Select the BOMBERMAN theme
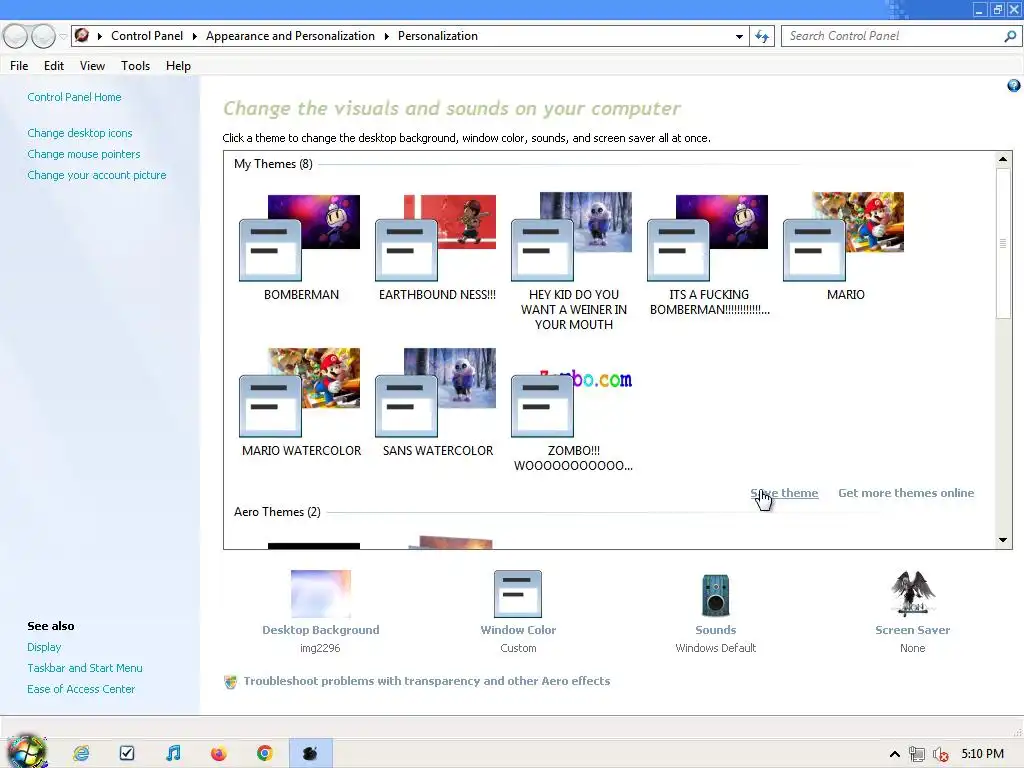1024x768 pixels. (x=300, y=247)
